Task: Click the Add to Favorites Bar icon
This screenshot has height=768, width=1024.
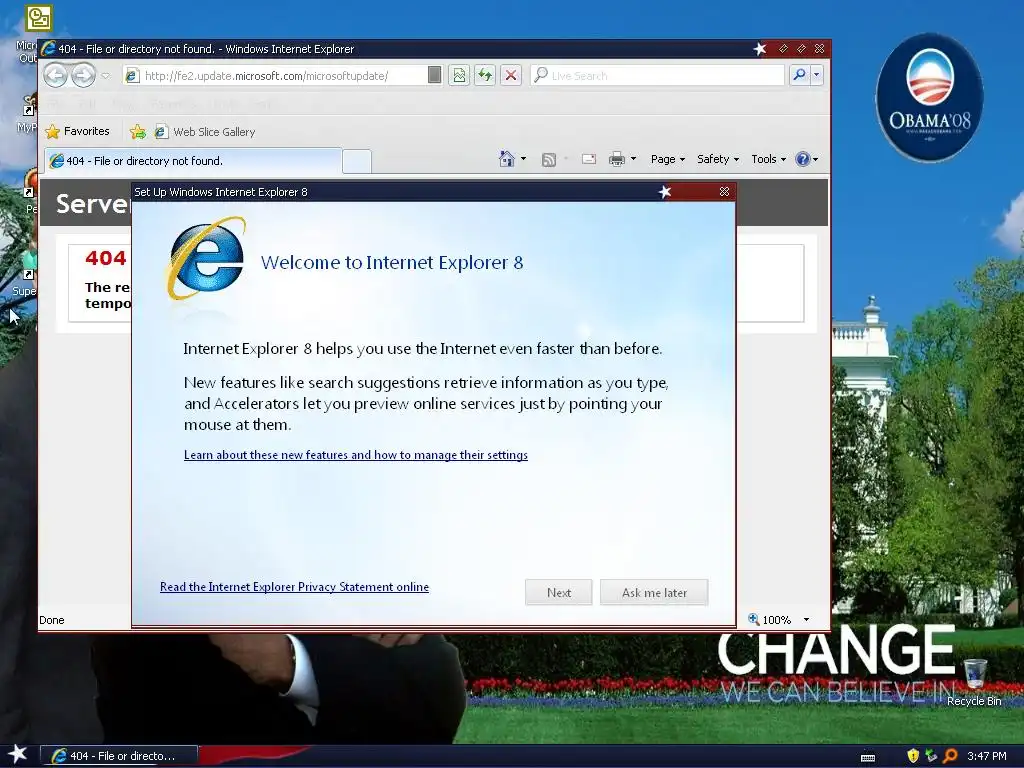Action: point(138,132)
